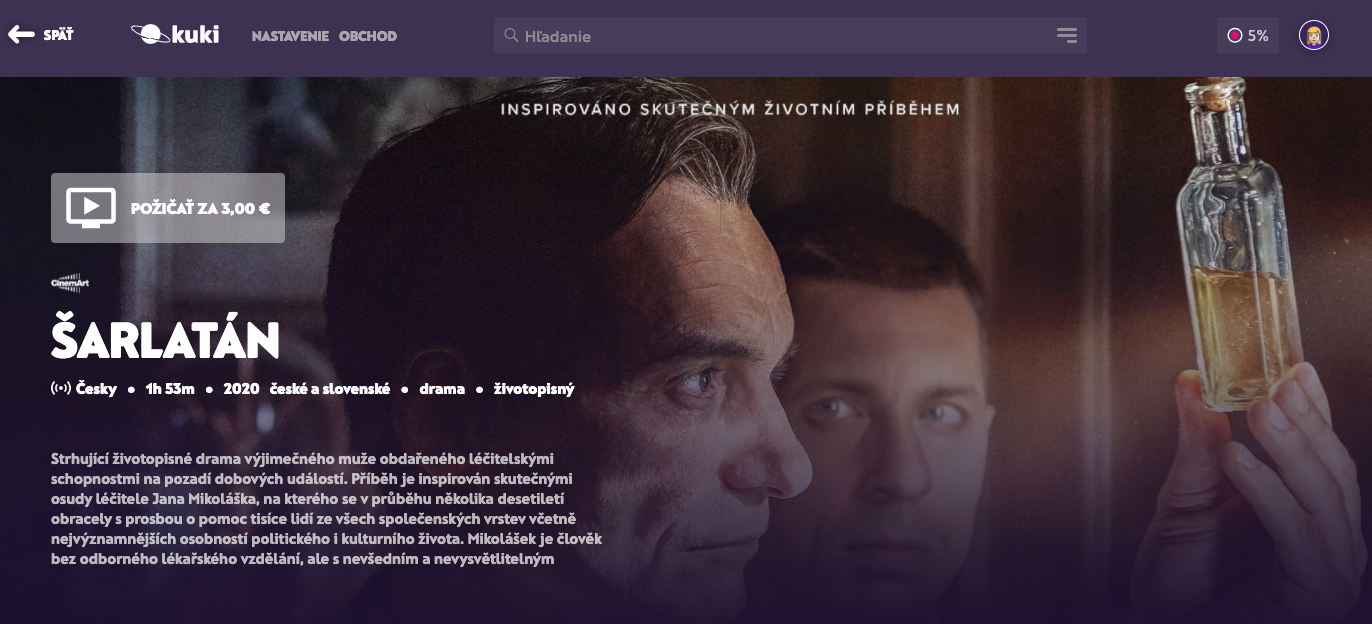Rent movie with Požičať za 3,00 €
Viewport: 1372px width, 624px height.
pyautogui.click(x=168, y=208)
